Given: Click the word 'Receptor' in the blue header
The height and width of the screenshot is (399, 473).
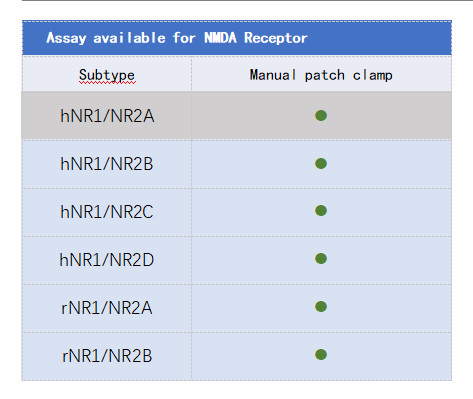Looking at the screenshot, I should [276, 38].
